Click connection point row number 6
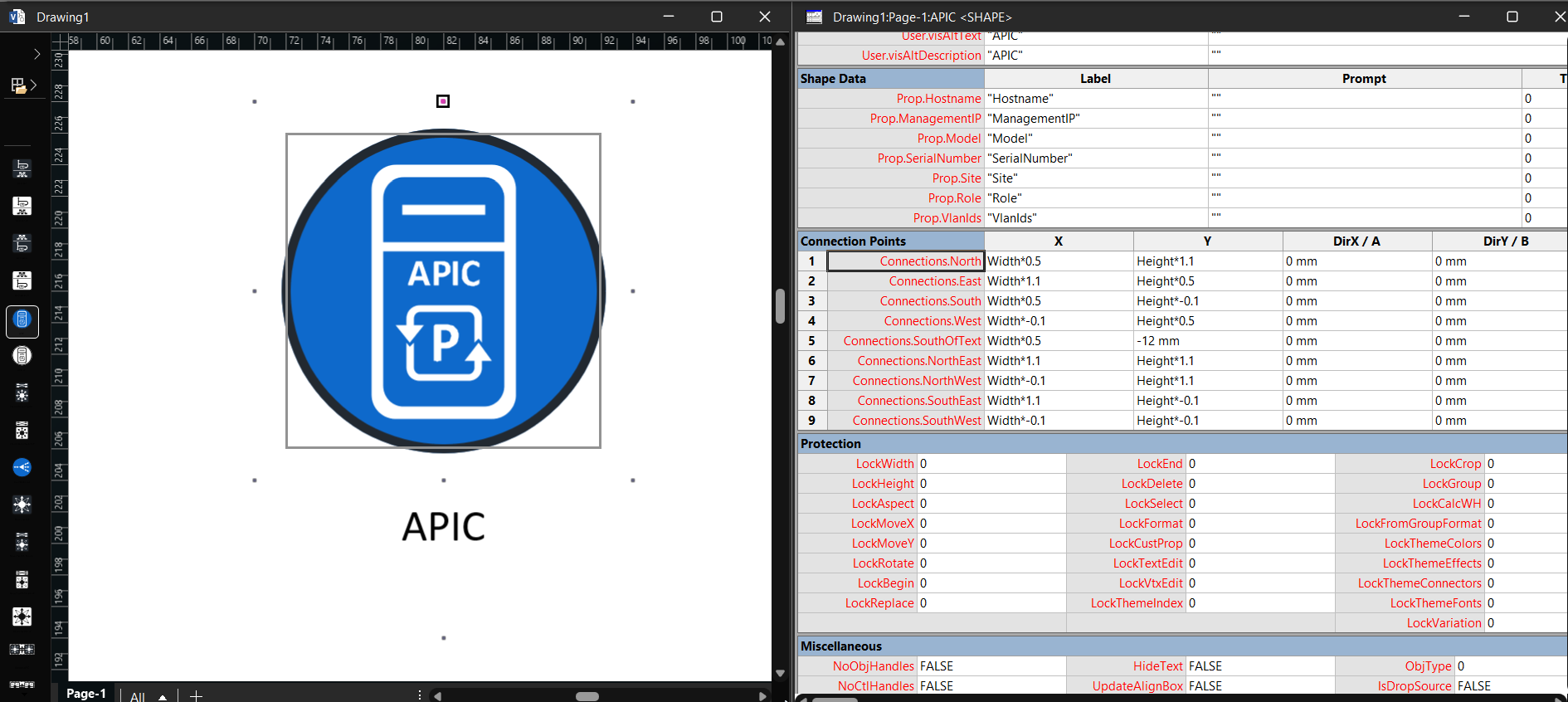1568x702 pixels. 812,361
